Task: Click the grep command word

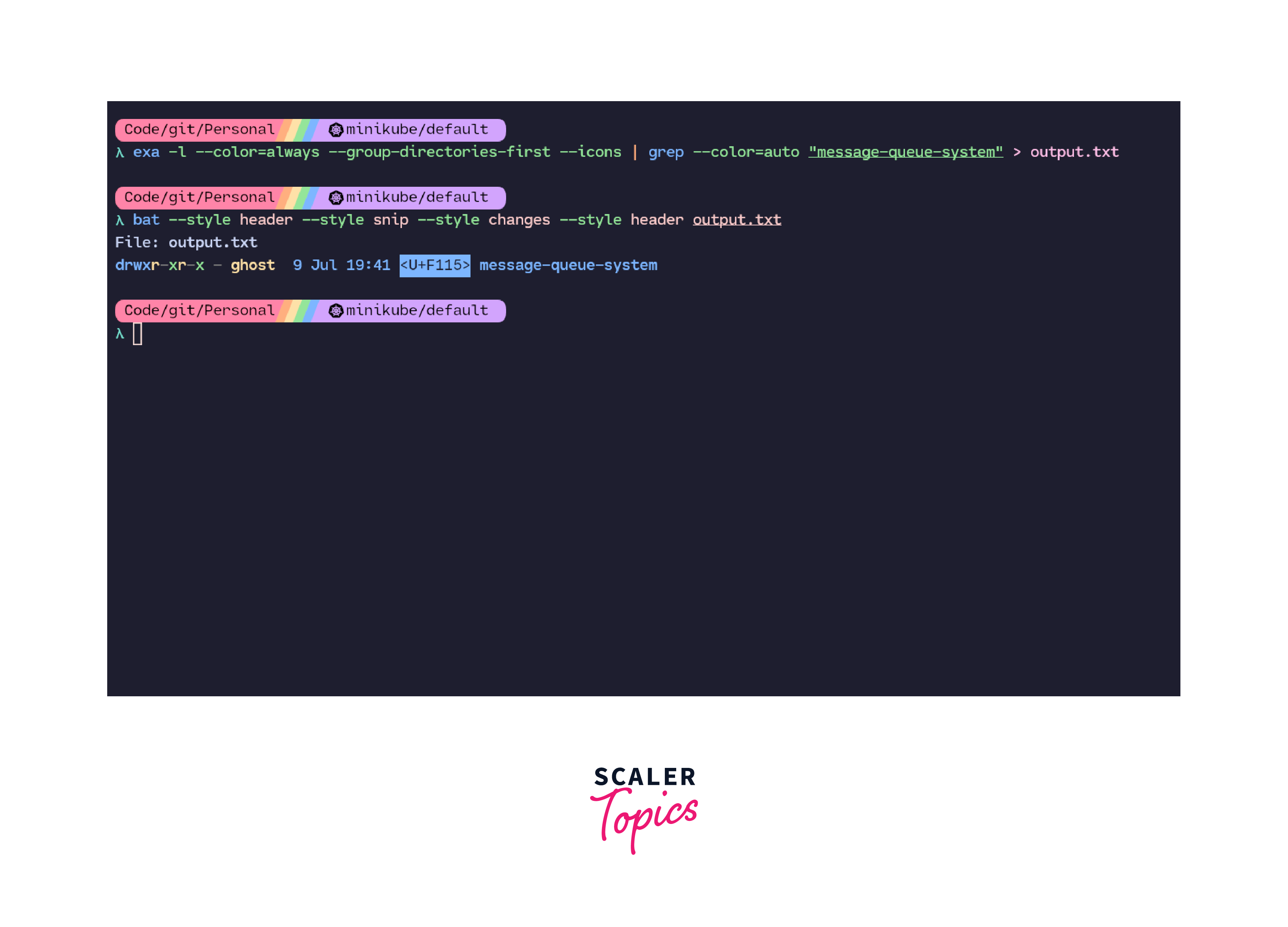Action: [666, 152]
